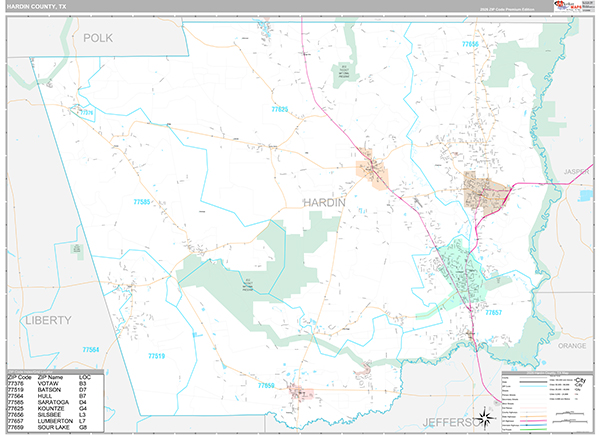Select the JEFFERSON county label
Viewport: 600px width, 435px height.
(451, 423)
